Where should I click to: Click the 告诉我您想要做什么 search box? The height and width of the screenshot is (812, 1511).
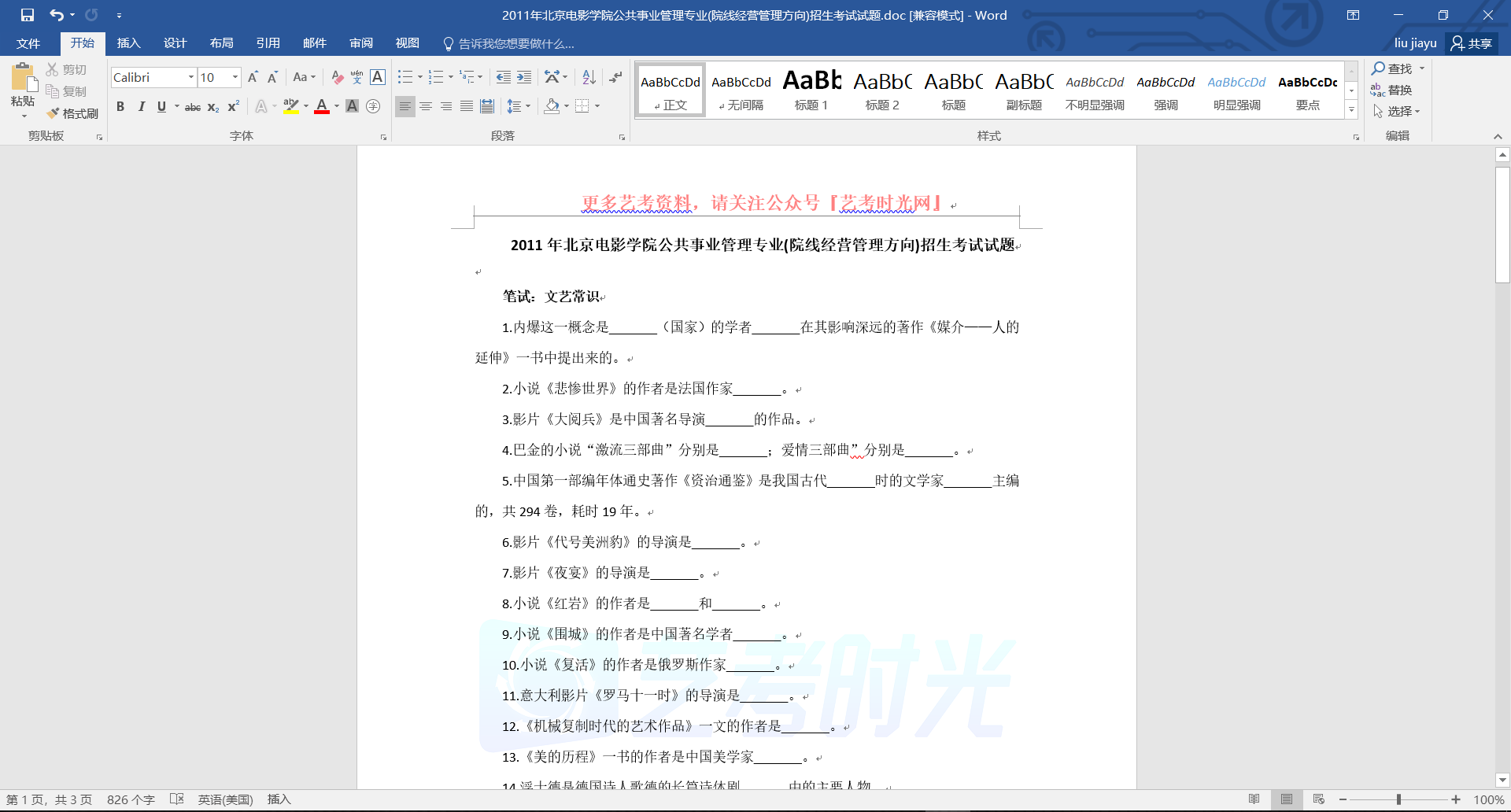click(515, 44)
